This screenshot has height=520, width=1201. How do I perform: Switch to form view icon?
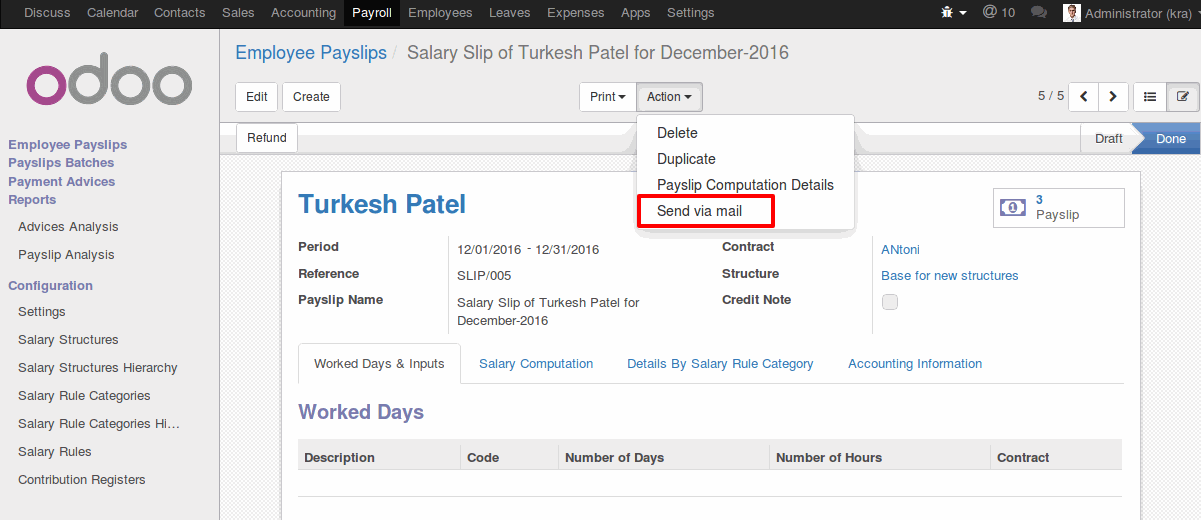tap(1183, 97)
